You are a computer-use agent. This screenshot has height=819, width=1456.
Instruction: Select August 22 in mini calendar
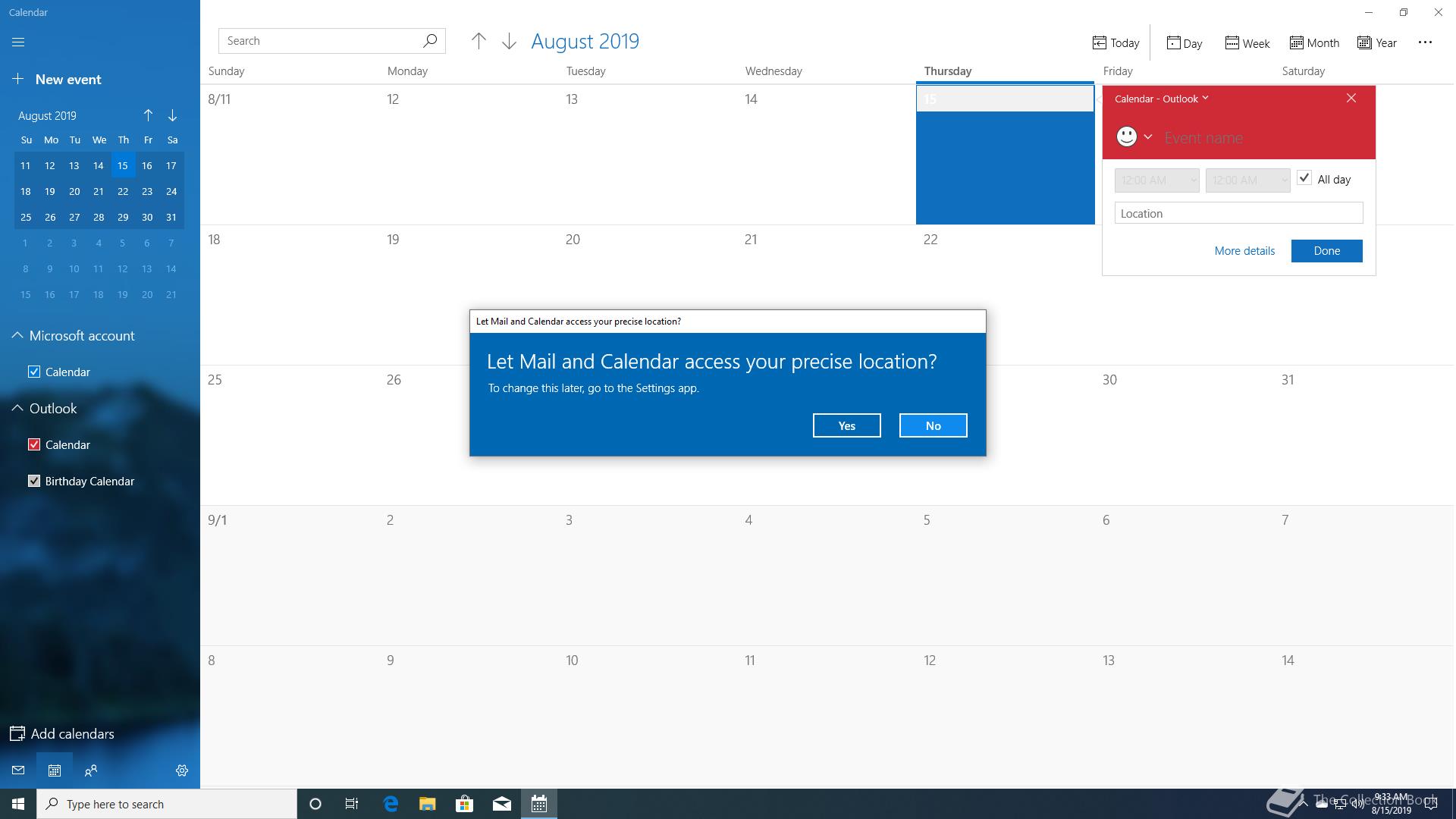[123, 191]
